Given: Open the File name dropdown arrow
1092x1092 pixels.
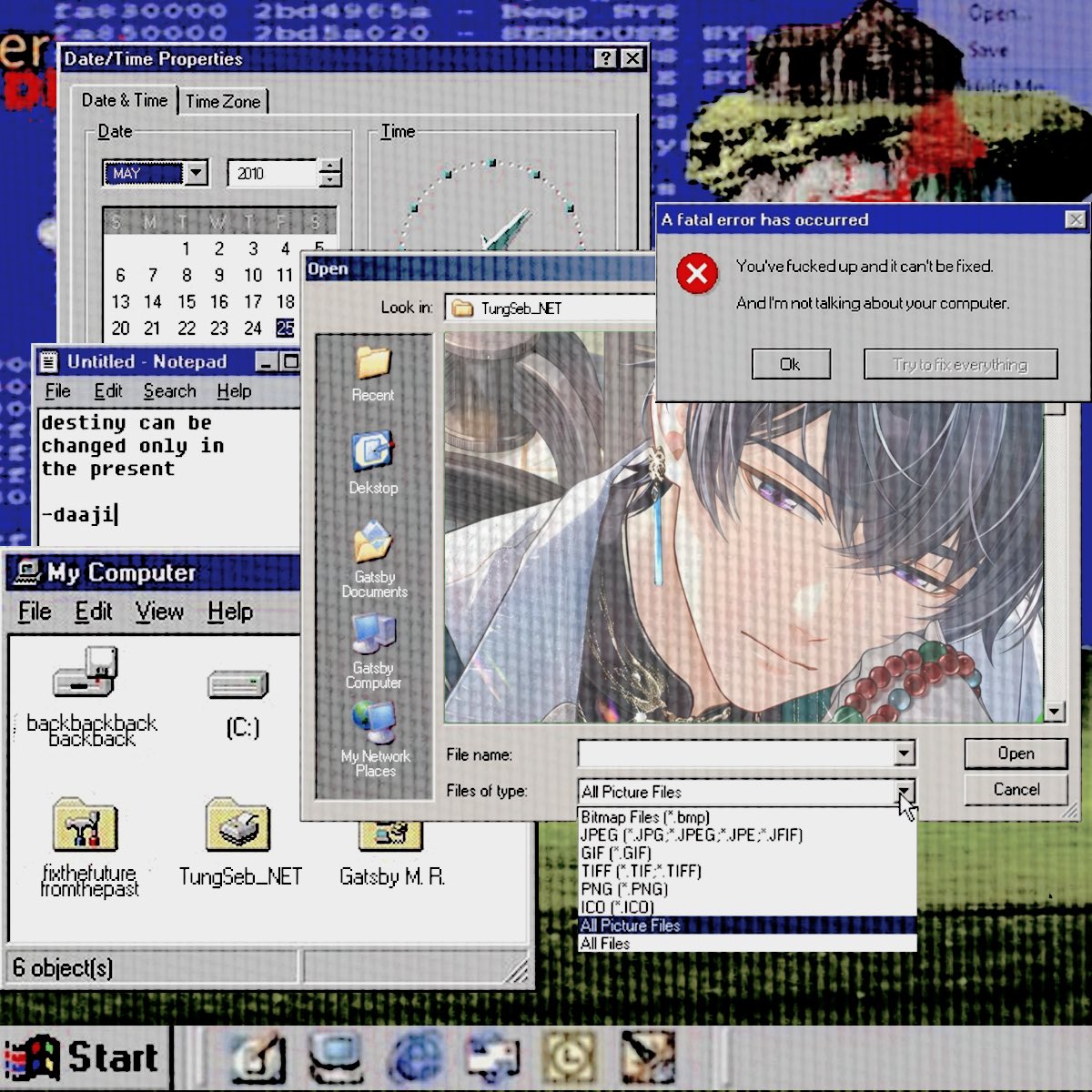Looking at the screenshot, I should point(904,753).
